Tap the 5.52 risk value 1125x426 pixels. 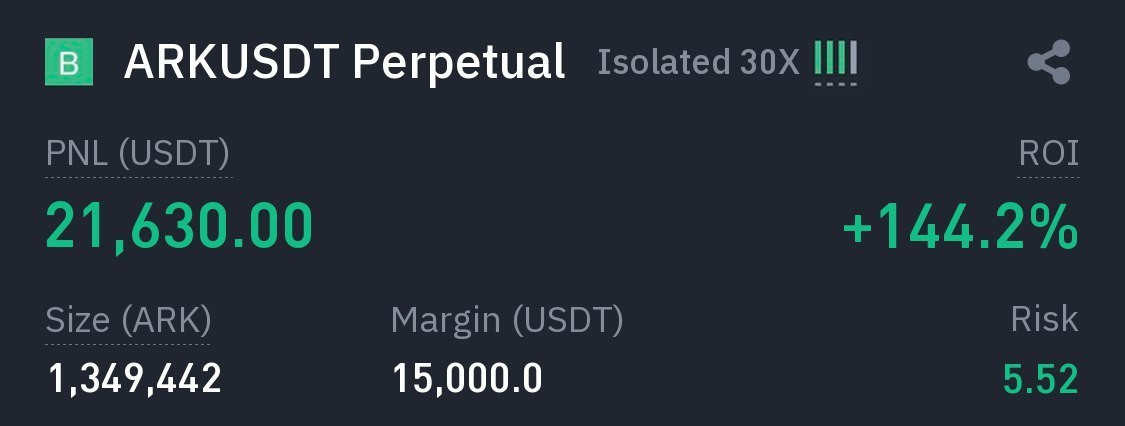(1041, 379)
